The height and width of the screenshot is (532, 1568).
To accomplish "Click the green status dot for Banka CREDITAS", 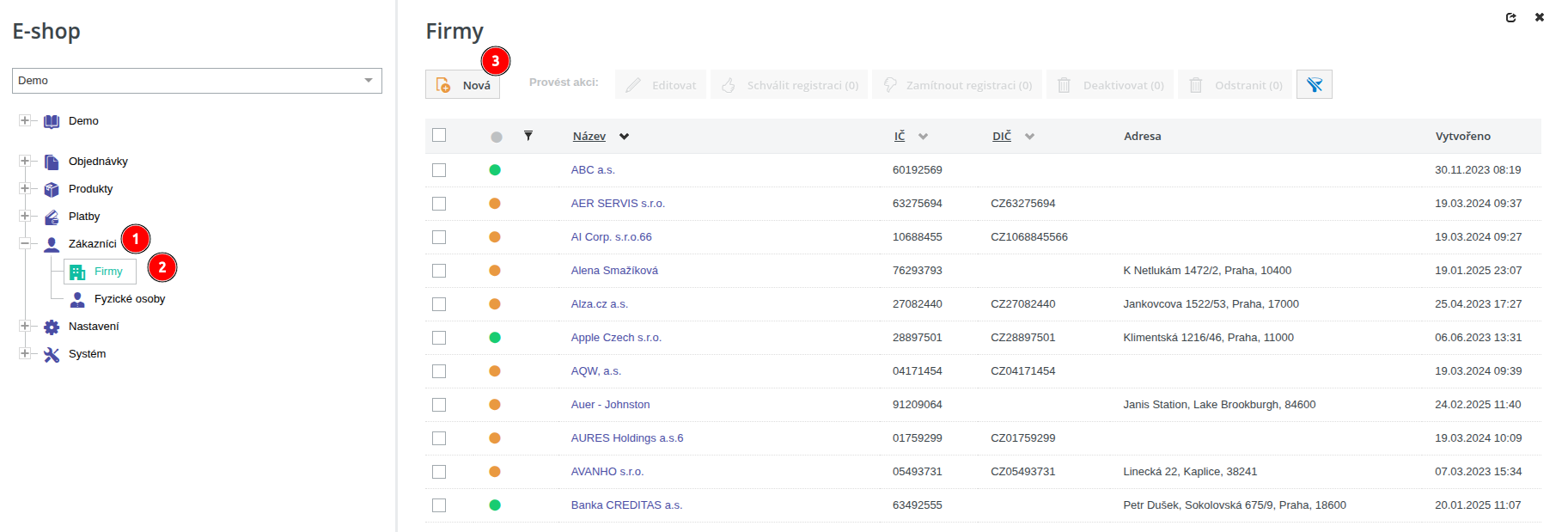I will click(x=495, y=505).
